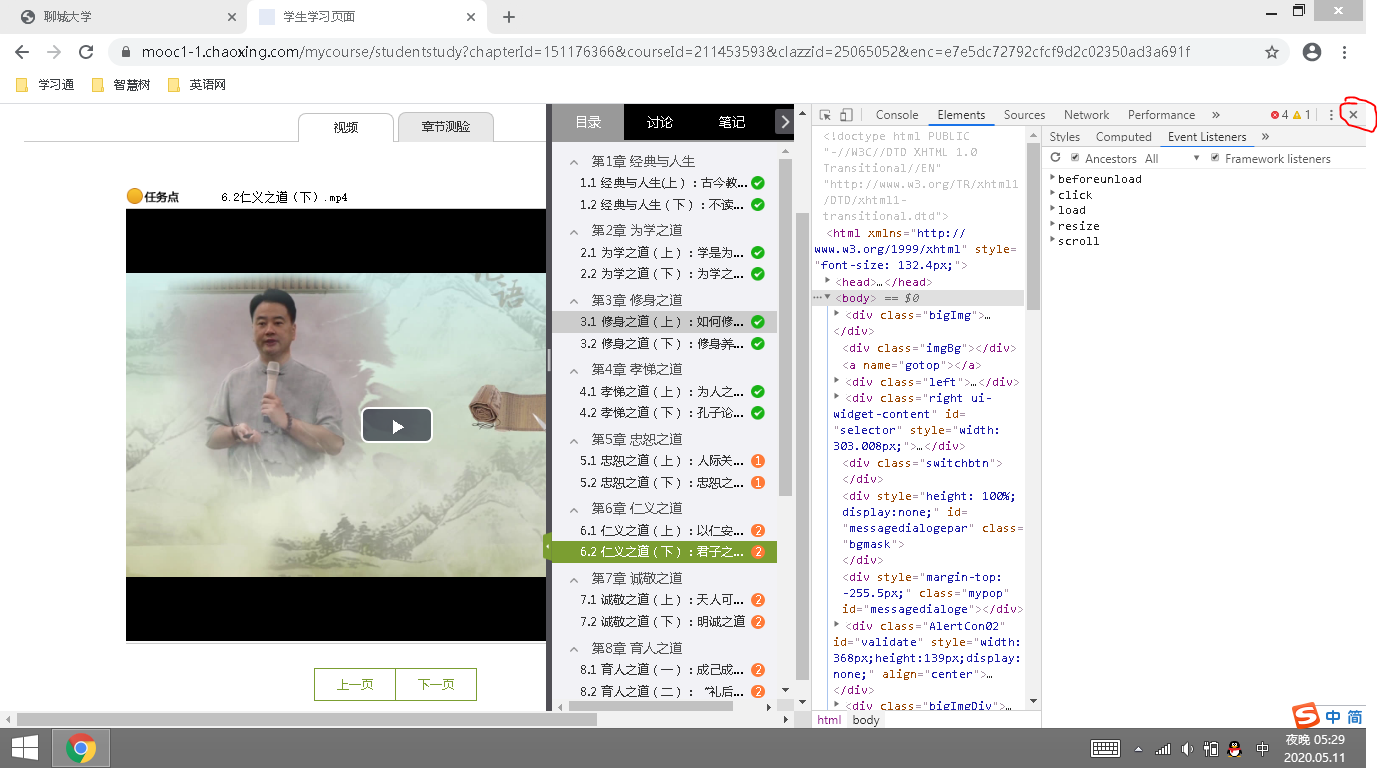Open the 讨论 panel tab
The image size is (1377, 768).
(x=660, y=122)
